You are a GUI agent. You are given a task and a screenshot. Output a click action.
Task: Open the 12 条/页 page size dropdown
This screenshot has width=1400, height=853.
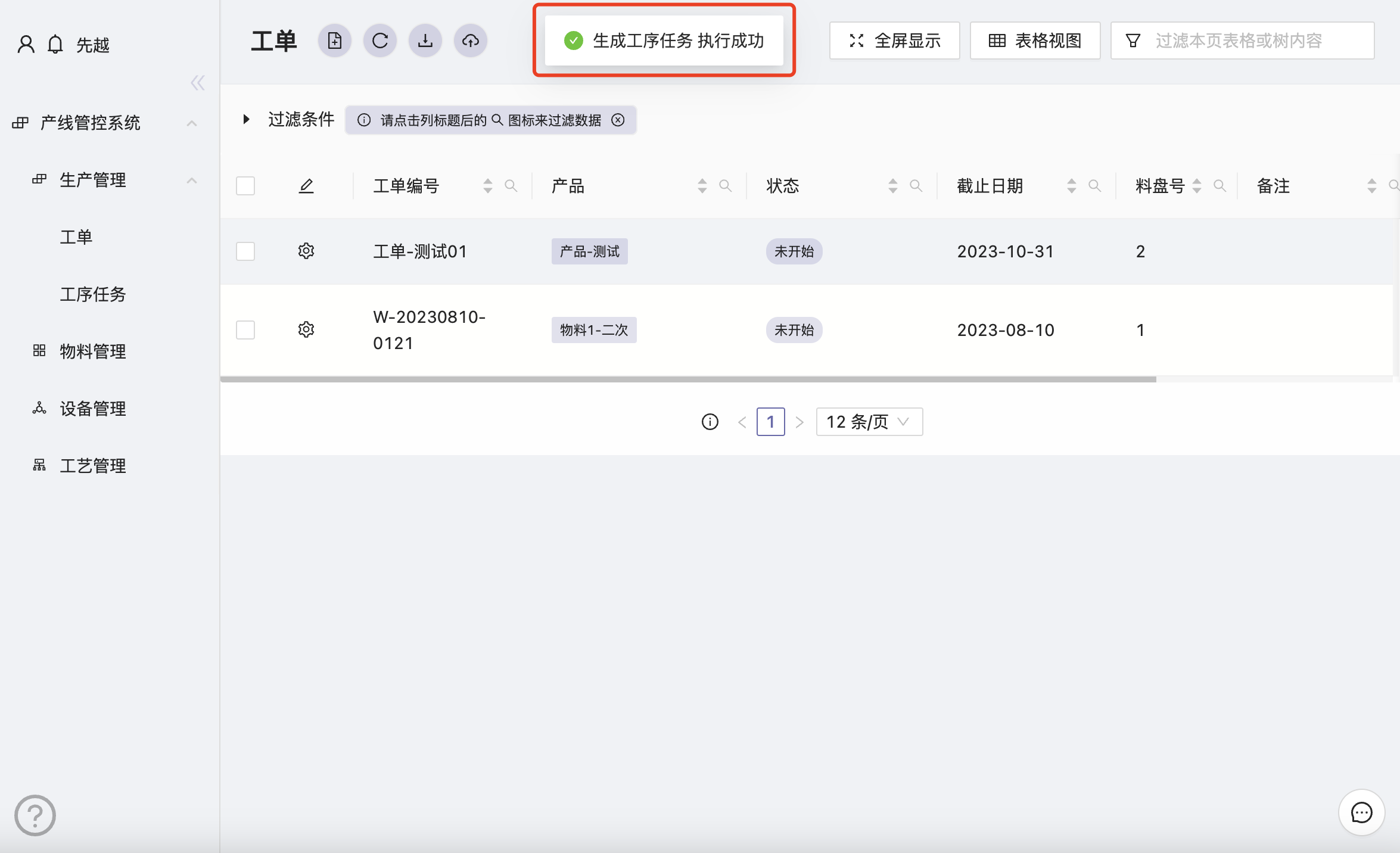pyautogui.click(x=869, y=422)
